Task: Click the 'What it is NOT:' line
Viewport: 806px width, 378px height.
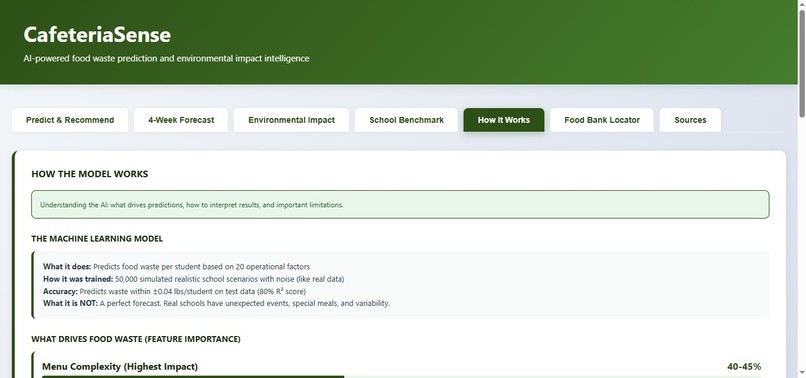Action: click(216, 303)
